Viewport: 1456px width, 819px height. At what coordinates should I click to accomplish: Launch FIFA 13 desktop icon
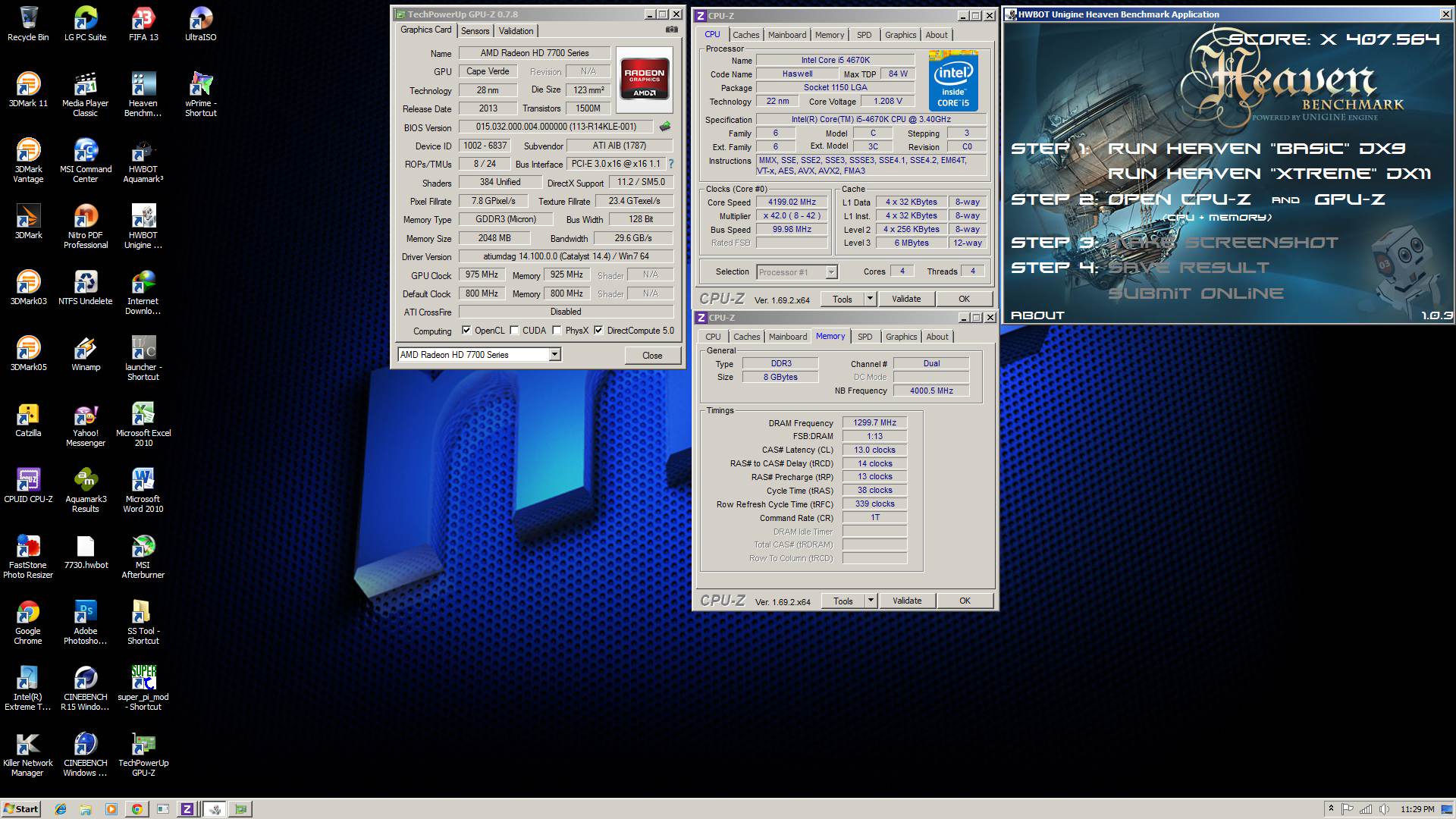tap(143, 24)
